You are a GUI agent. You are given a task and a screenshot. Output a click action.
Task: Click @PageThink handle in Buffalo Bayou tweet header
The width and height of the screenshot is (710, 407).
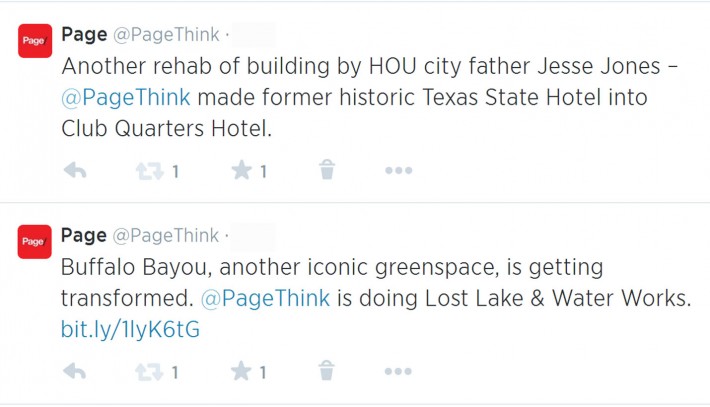pos(165,236)
